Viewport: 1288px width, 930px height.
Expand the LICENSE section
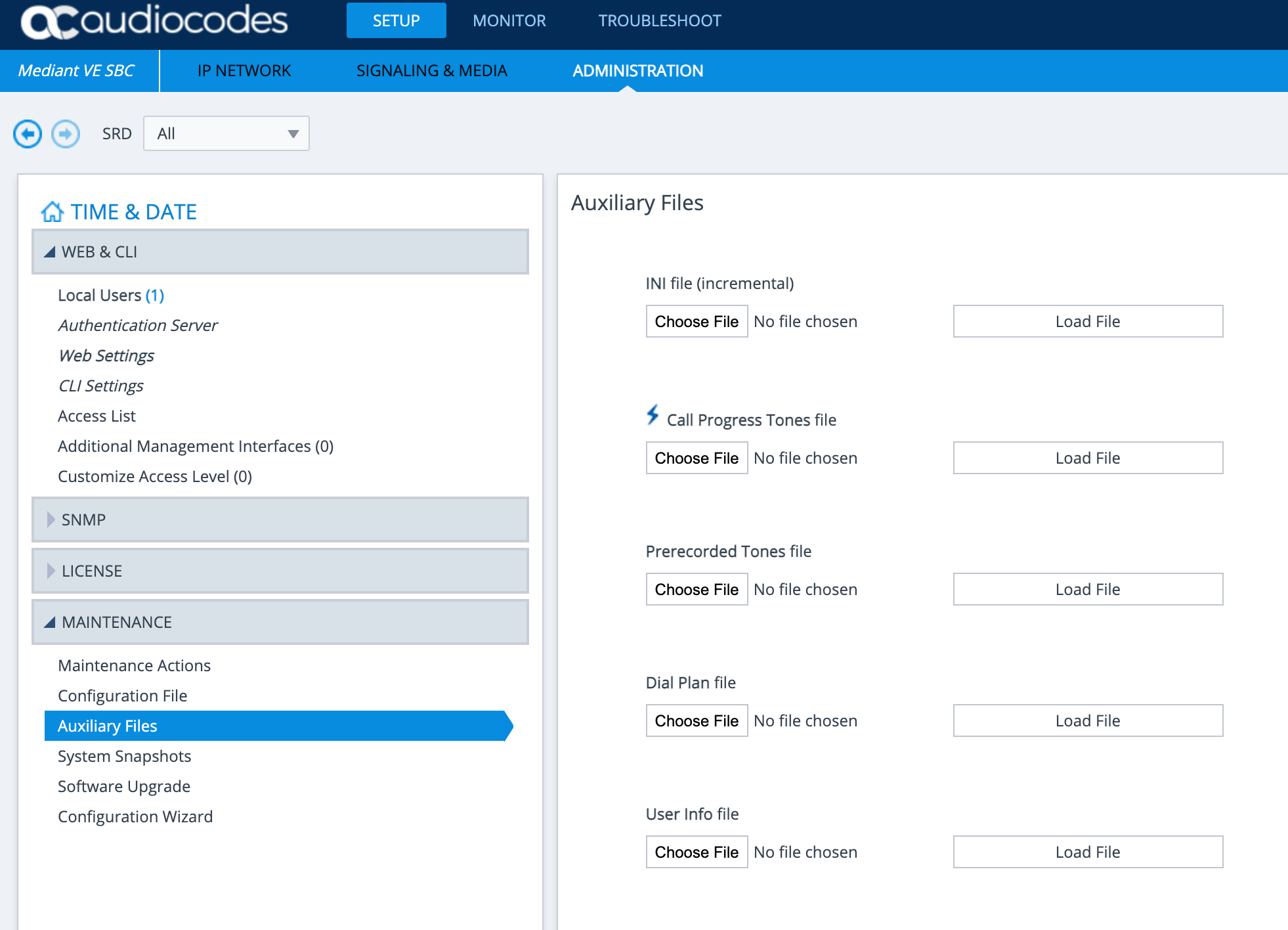click(x=280, y=571)
